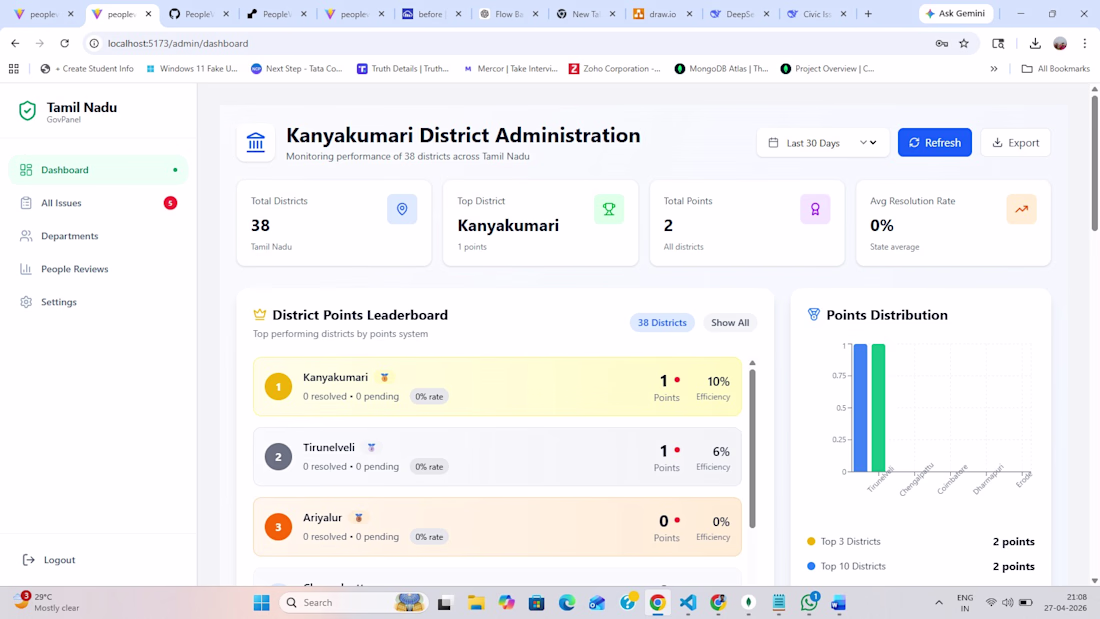Open the Chrome apps grid icon

13,69
